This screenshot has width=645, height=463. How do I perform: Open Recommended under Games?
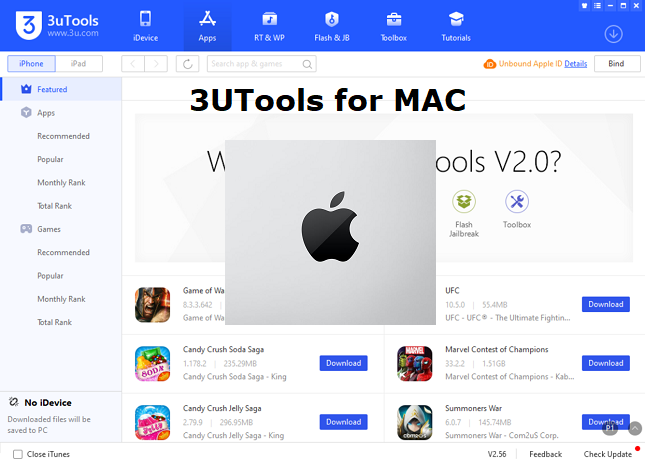point(63,252)
